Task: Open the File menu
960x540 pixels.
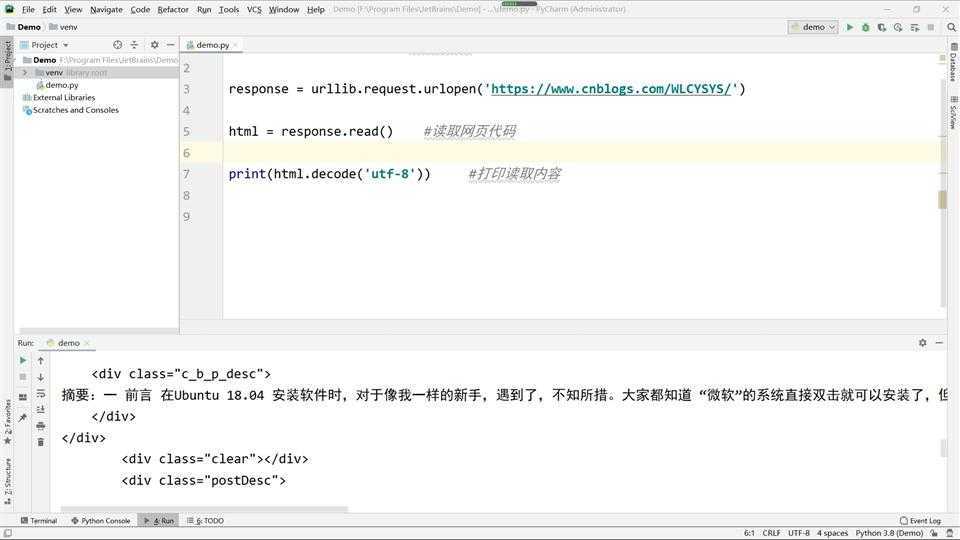Action: pyautogui.click(x=28, y=10)
